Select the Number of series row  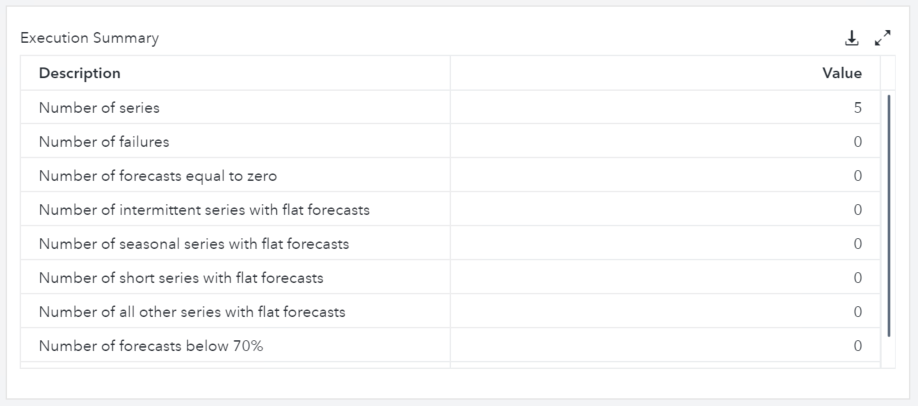[99, 108]
